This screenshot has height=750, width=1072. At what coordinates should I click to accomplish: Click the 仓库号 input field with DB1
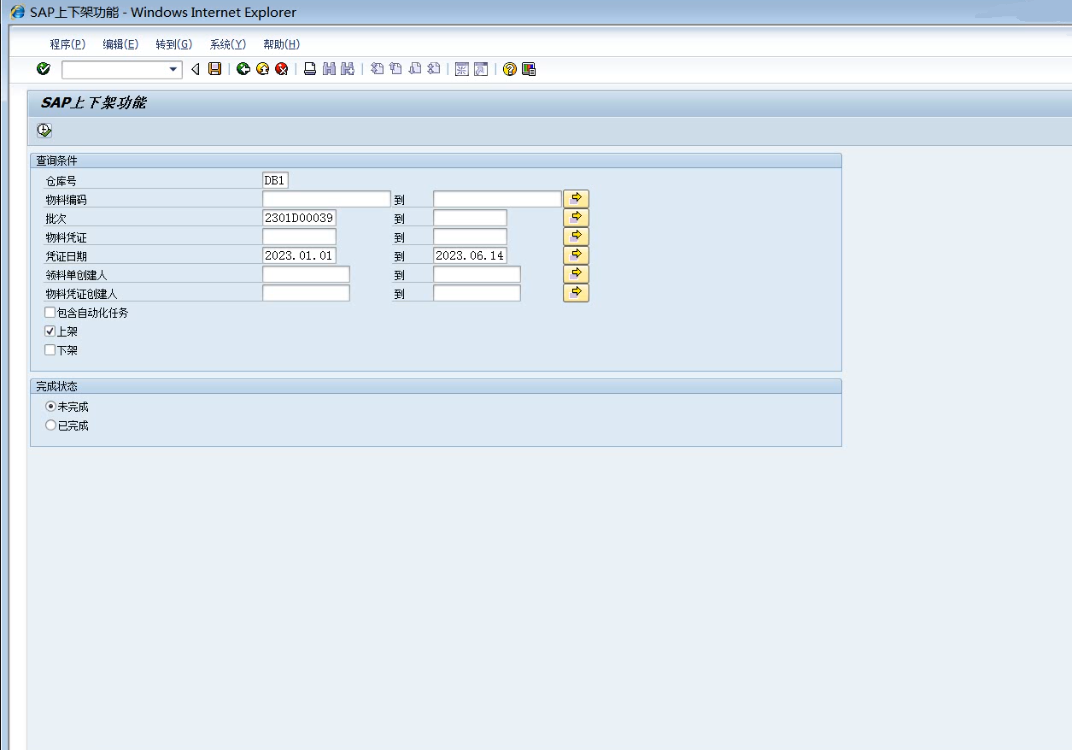click(275, 180)
